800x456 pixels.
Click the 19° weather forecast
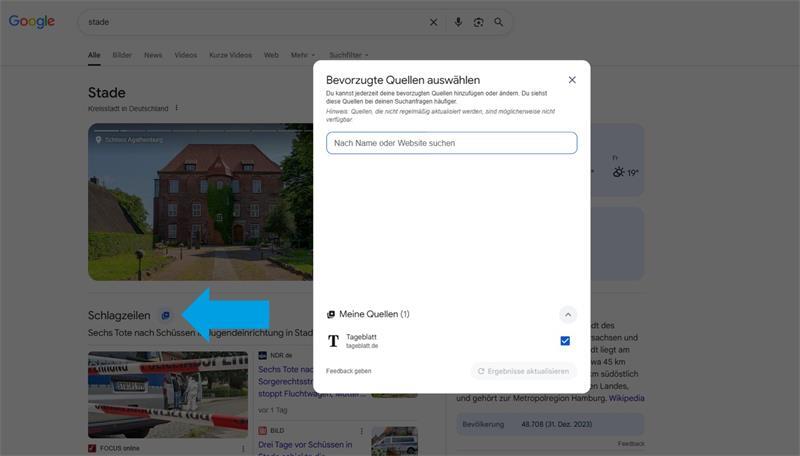[x=626, y=172]
